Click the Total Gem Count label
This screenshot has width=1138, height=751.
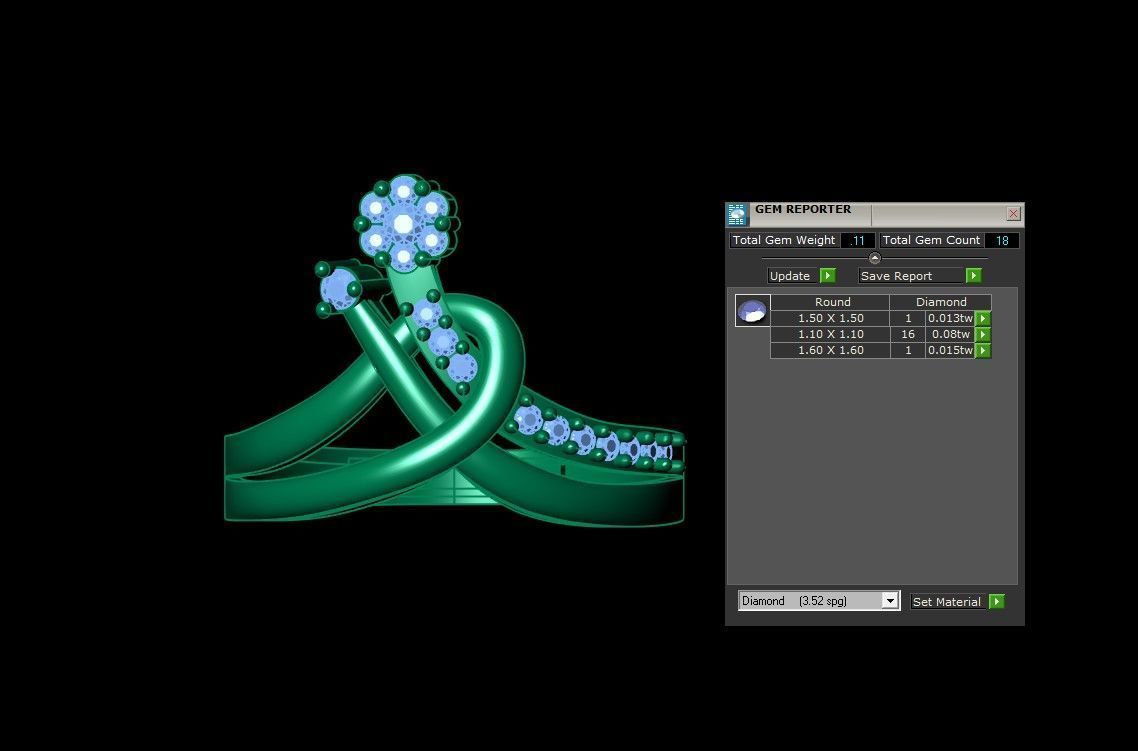tap(931, 240)
